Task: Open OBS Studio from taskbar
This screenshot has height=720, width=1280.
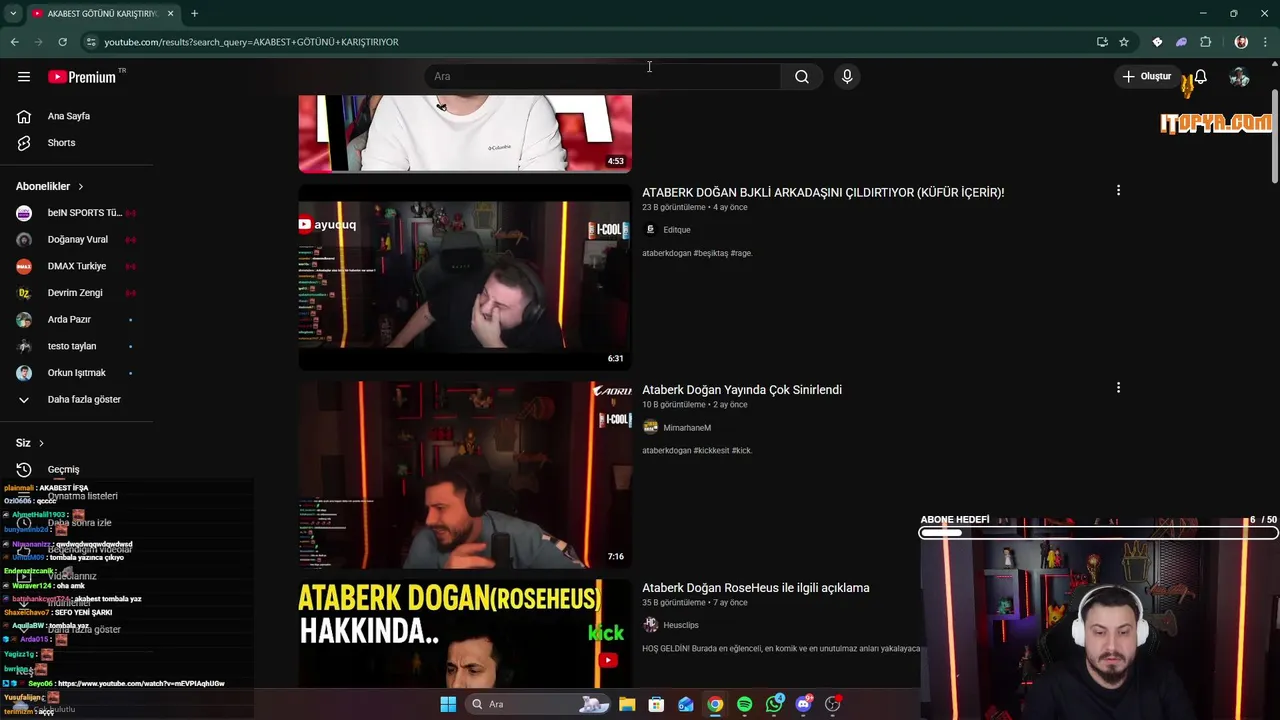Action: [833, 704]
